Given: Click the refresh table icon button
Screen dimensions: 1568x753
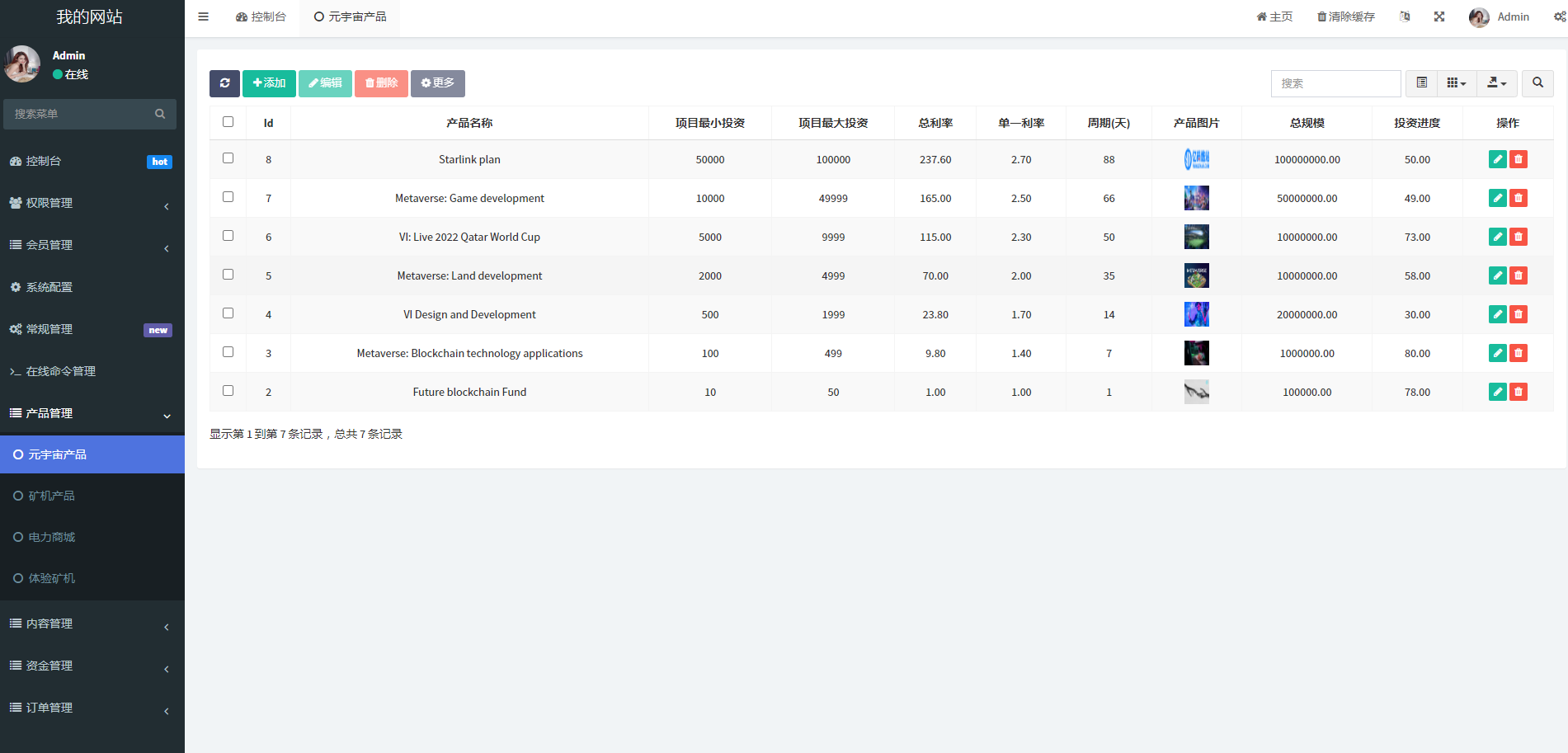Looking at the screenshot, I should tap(224, 83).
